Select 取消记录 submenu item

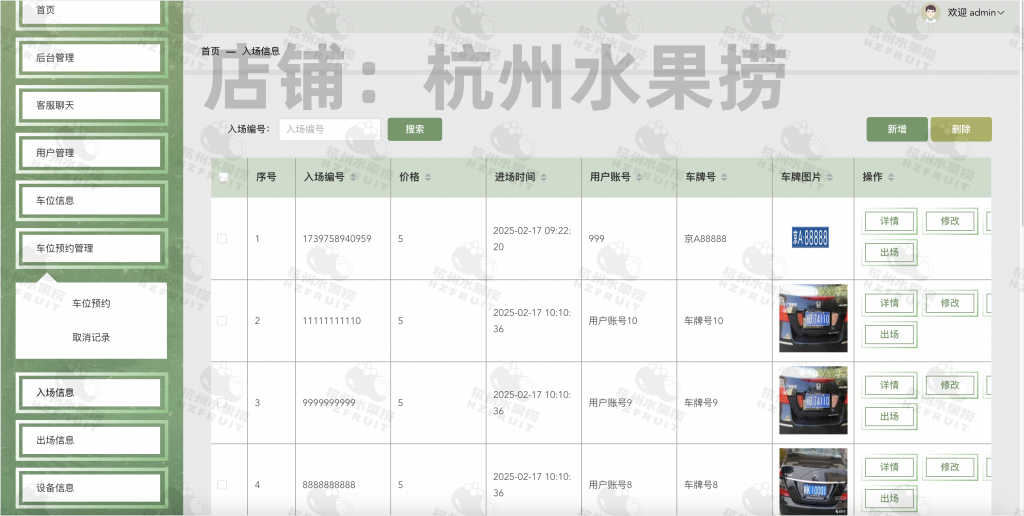(91, 338)
